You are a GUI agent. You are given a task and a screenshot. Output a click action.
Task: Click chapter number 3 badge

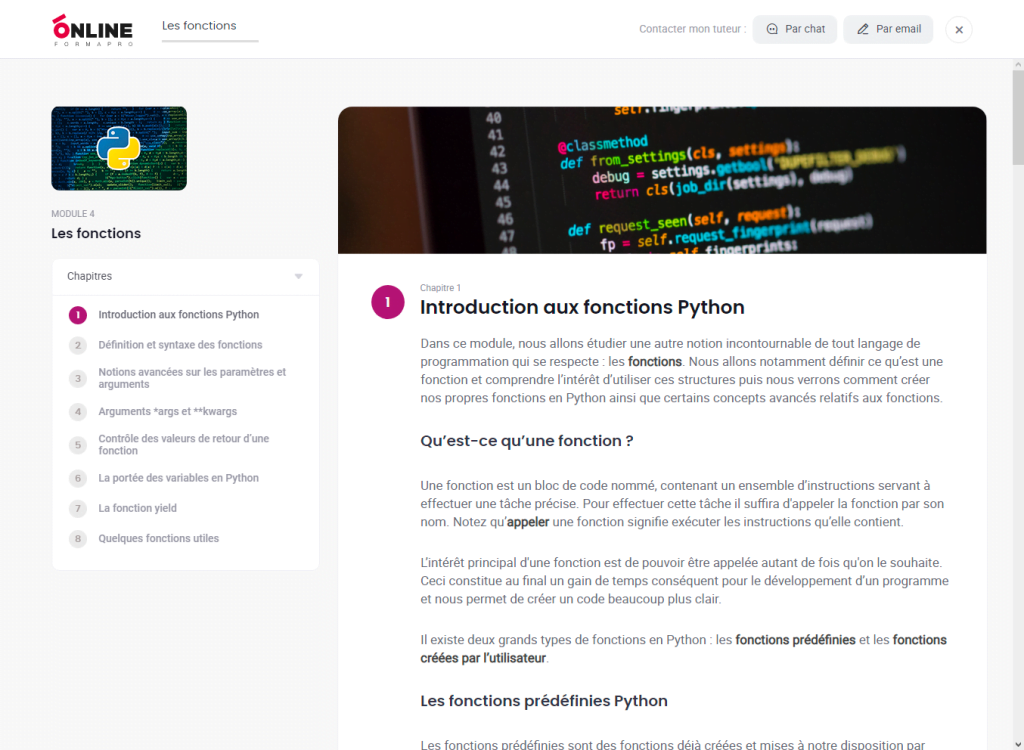[x=78, y=378]
